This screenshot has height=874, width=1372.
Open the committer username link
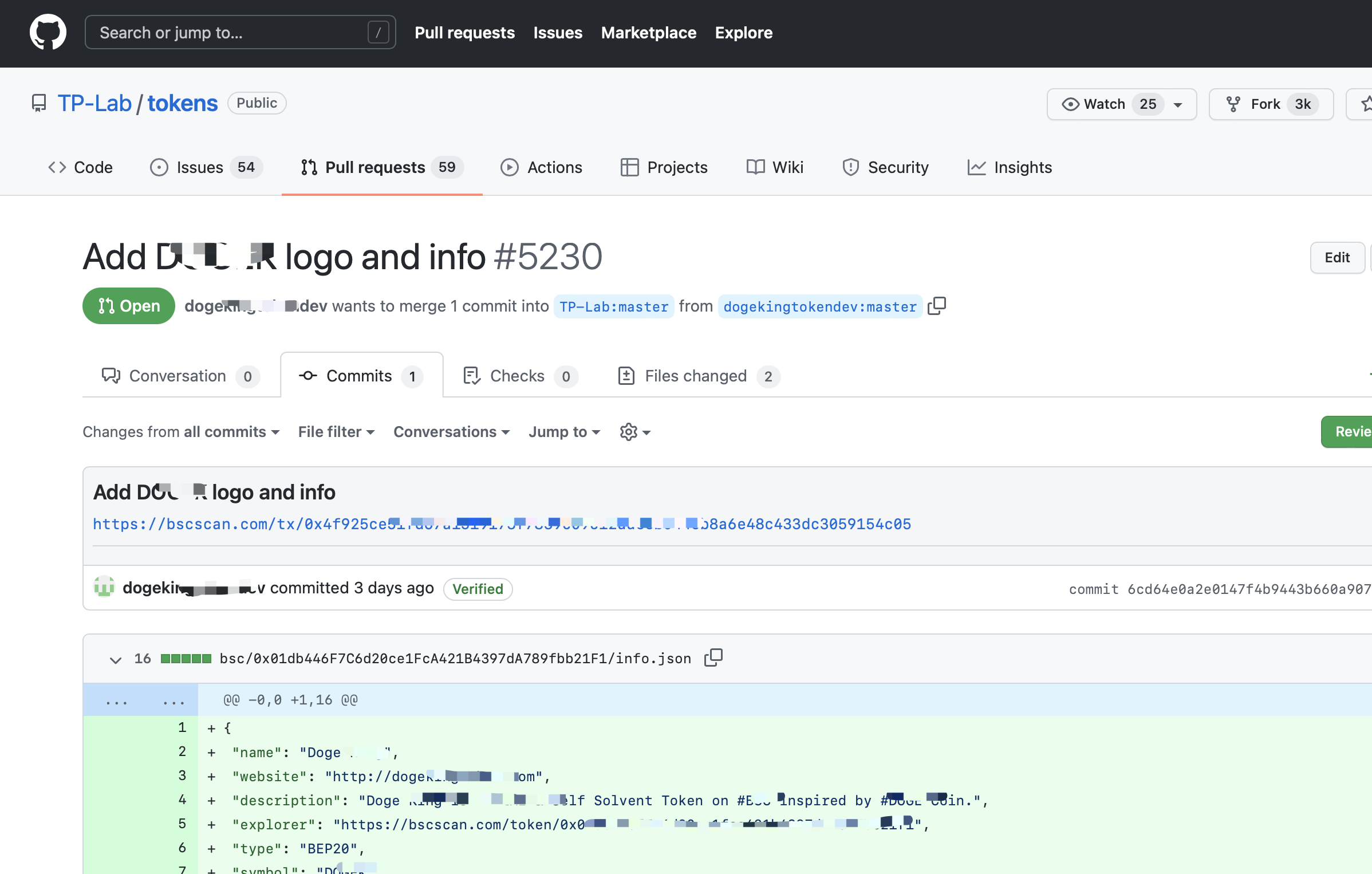point(194,588)
